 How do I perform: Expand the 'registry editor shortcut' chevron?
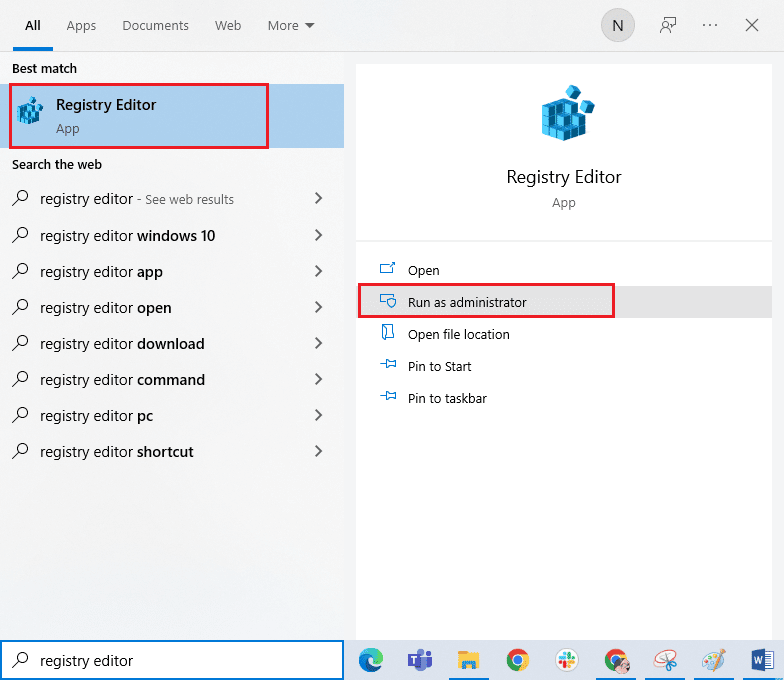318,451
